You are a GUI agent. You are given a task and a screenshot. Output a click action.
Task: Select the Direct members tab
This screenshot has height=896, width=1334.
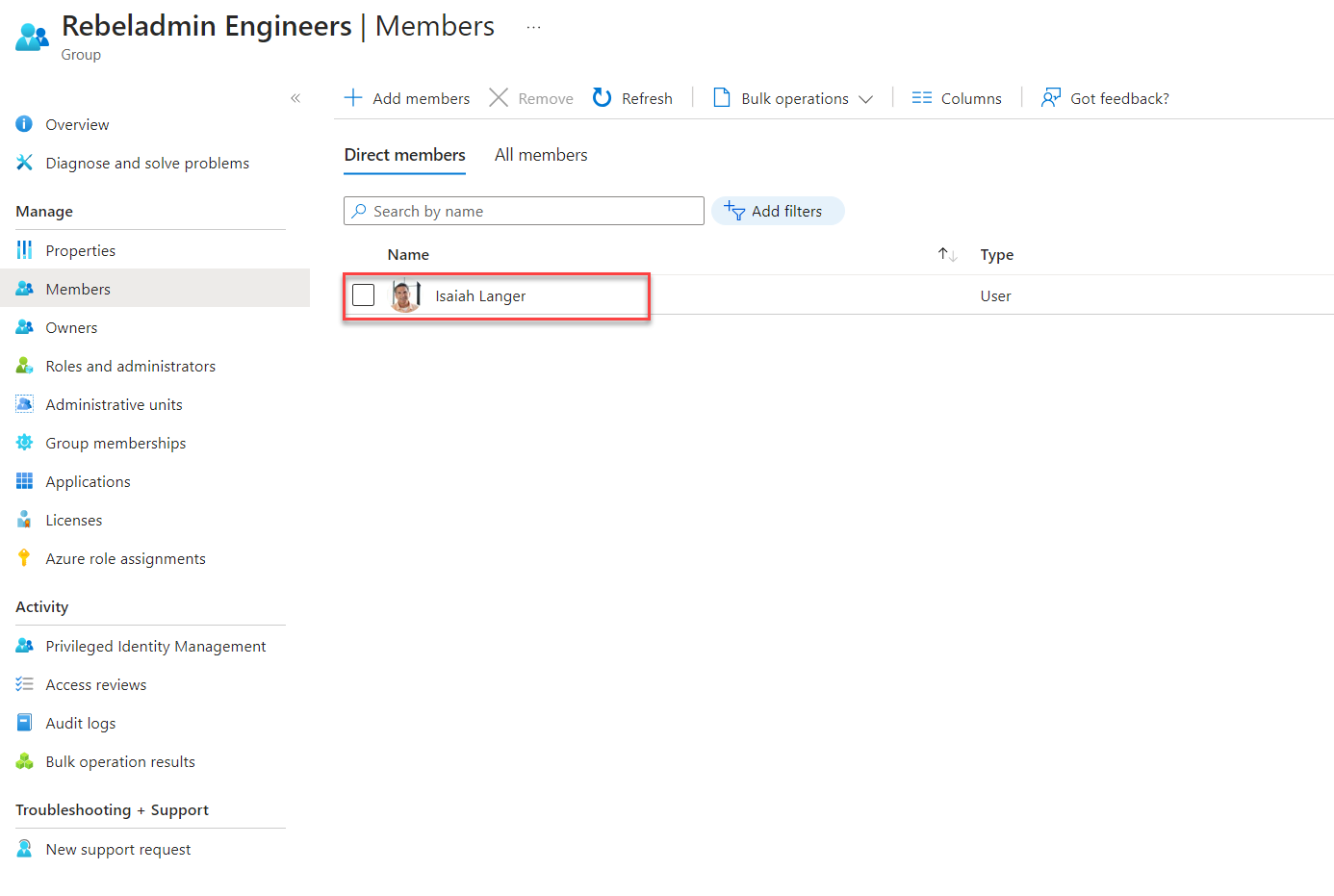click(x=404, y=155)
